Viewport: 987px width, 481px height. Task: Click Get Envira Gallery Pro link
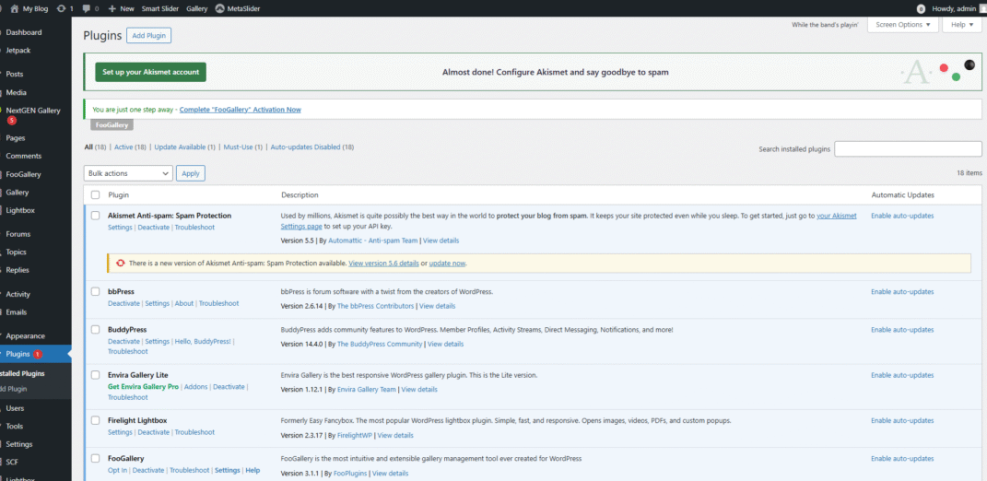143,387
